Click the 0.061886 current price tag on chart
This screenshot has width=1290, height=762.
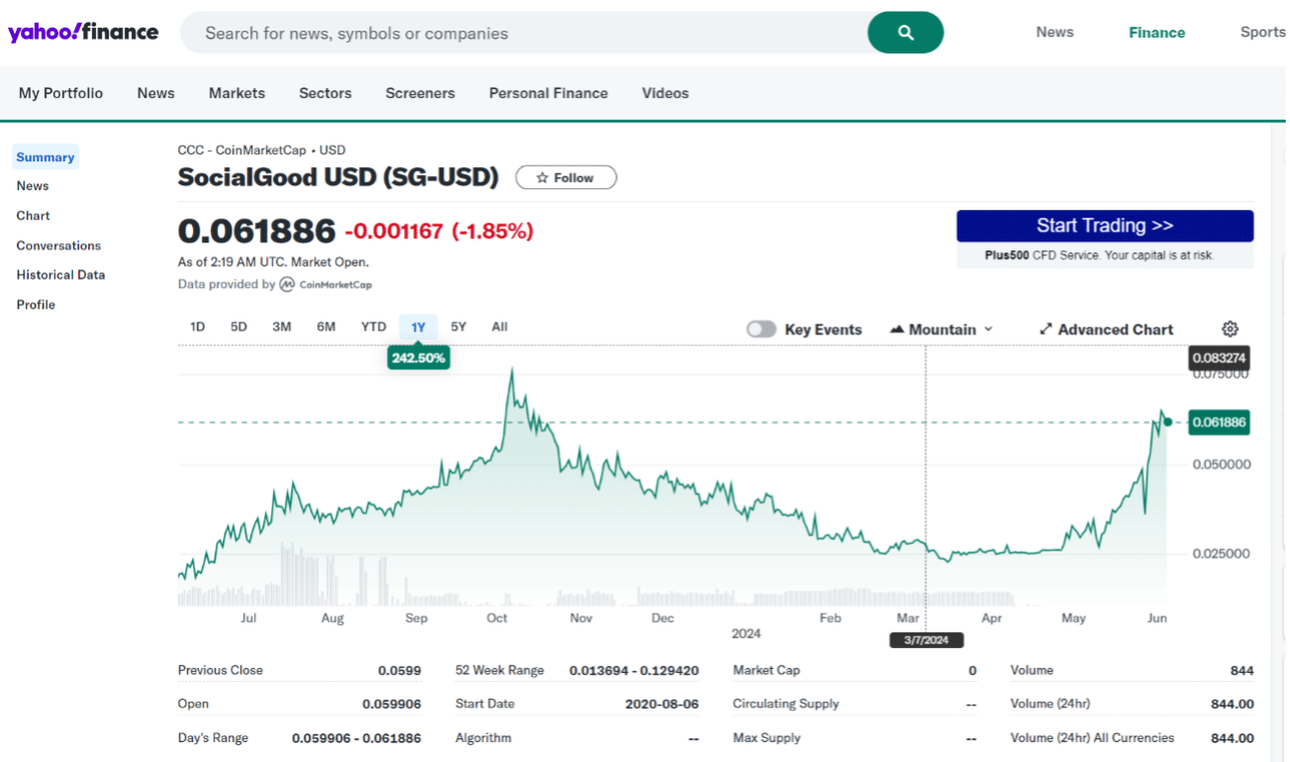click(x=1219, y=422)
